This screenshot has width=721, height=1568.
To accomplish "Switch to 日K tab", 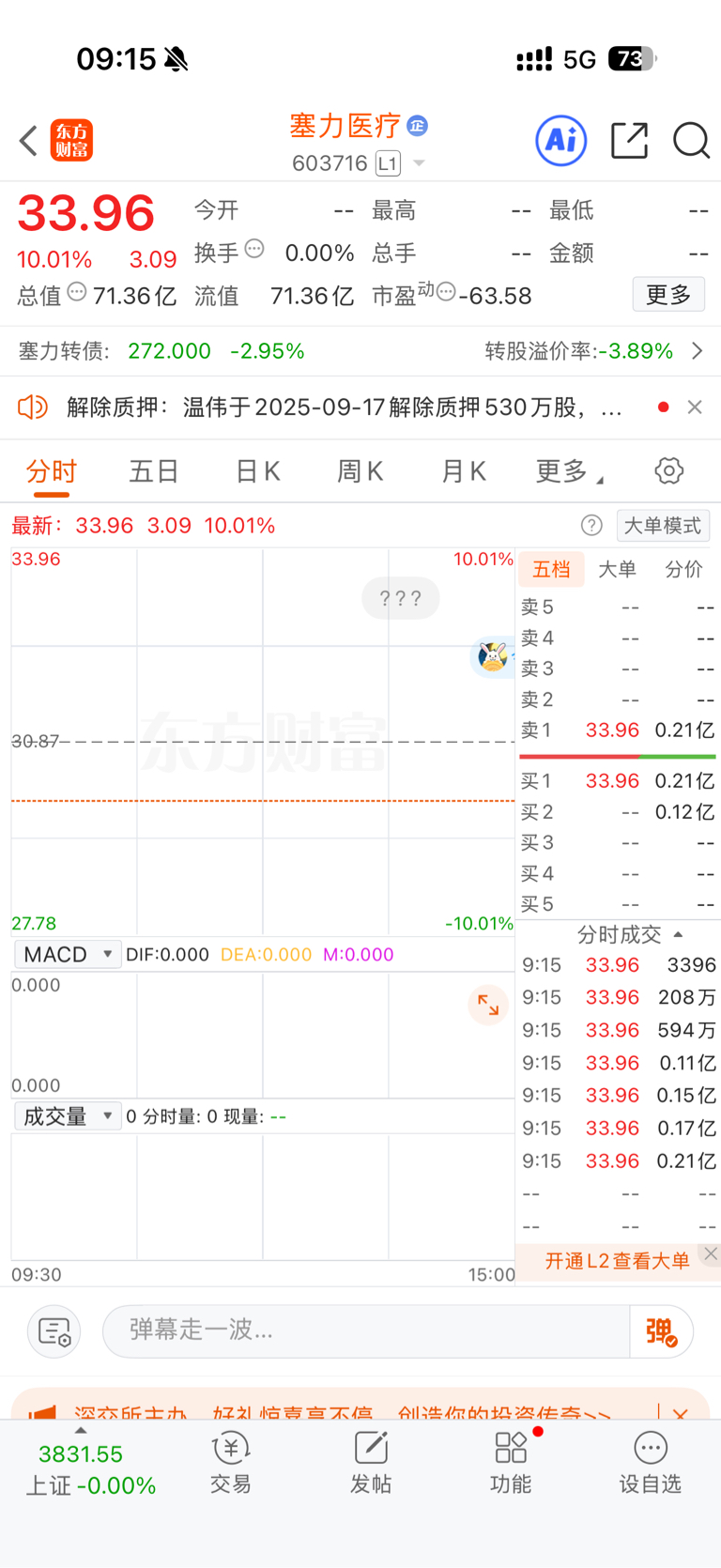I will click(x=257, y=471).
